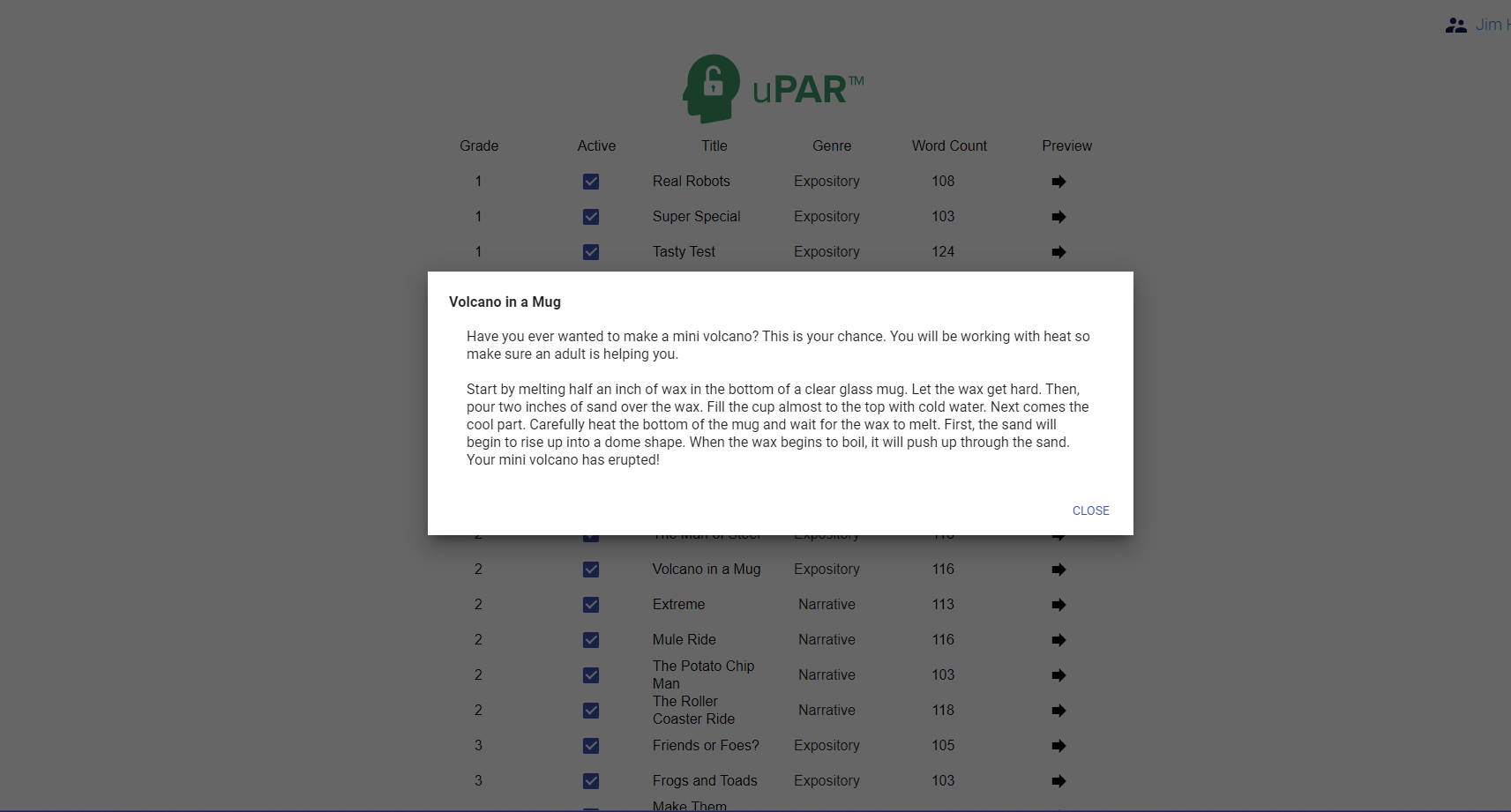Image resolution: width=1511 pixels, height=812 pixels.
Task: Click the Grade column header
Action: 478,145
